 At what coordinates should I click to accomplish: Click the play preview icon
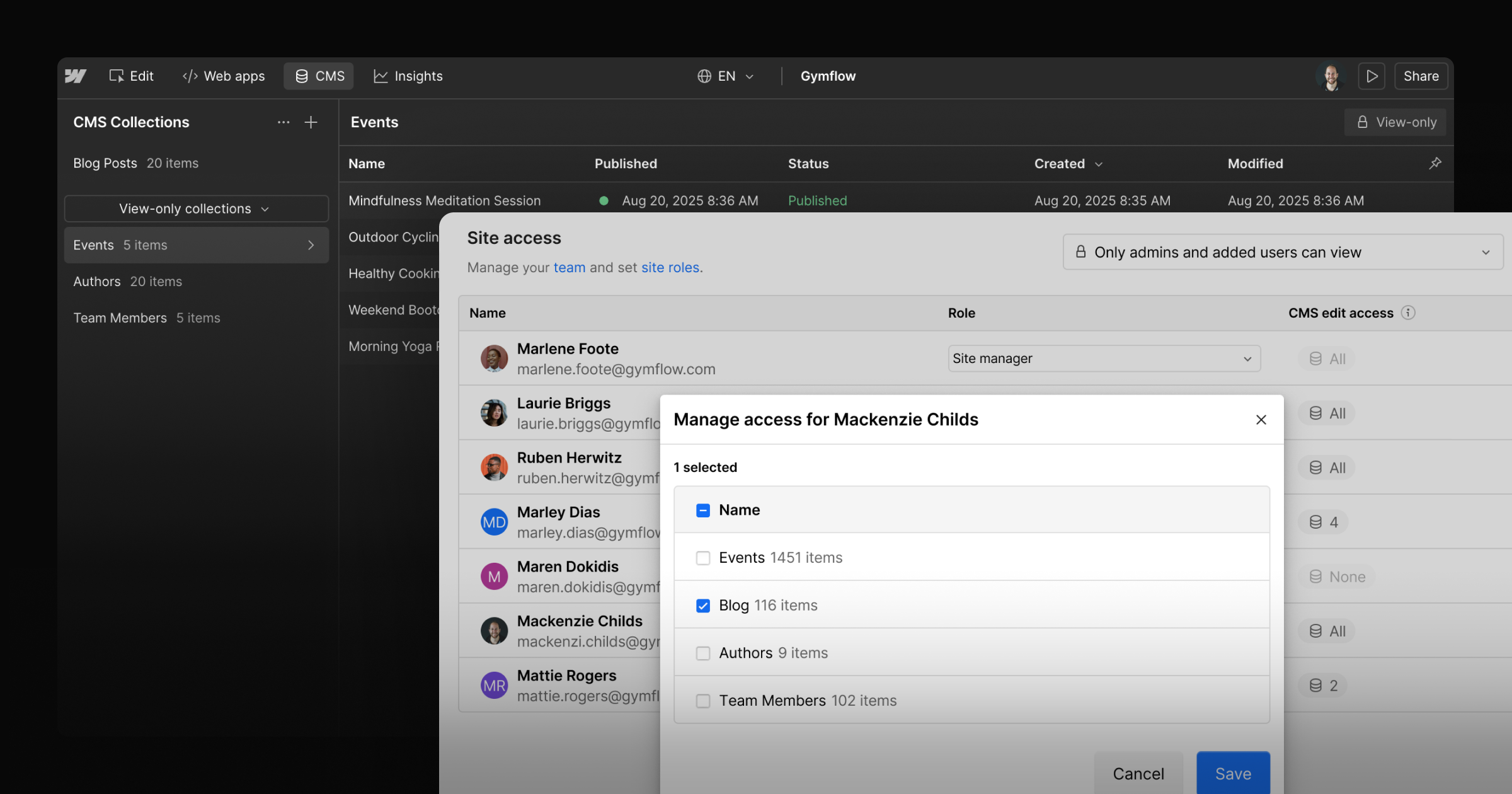point(1372,76)
